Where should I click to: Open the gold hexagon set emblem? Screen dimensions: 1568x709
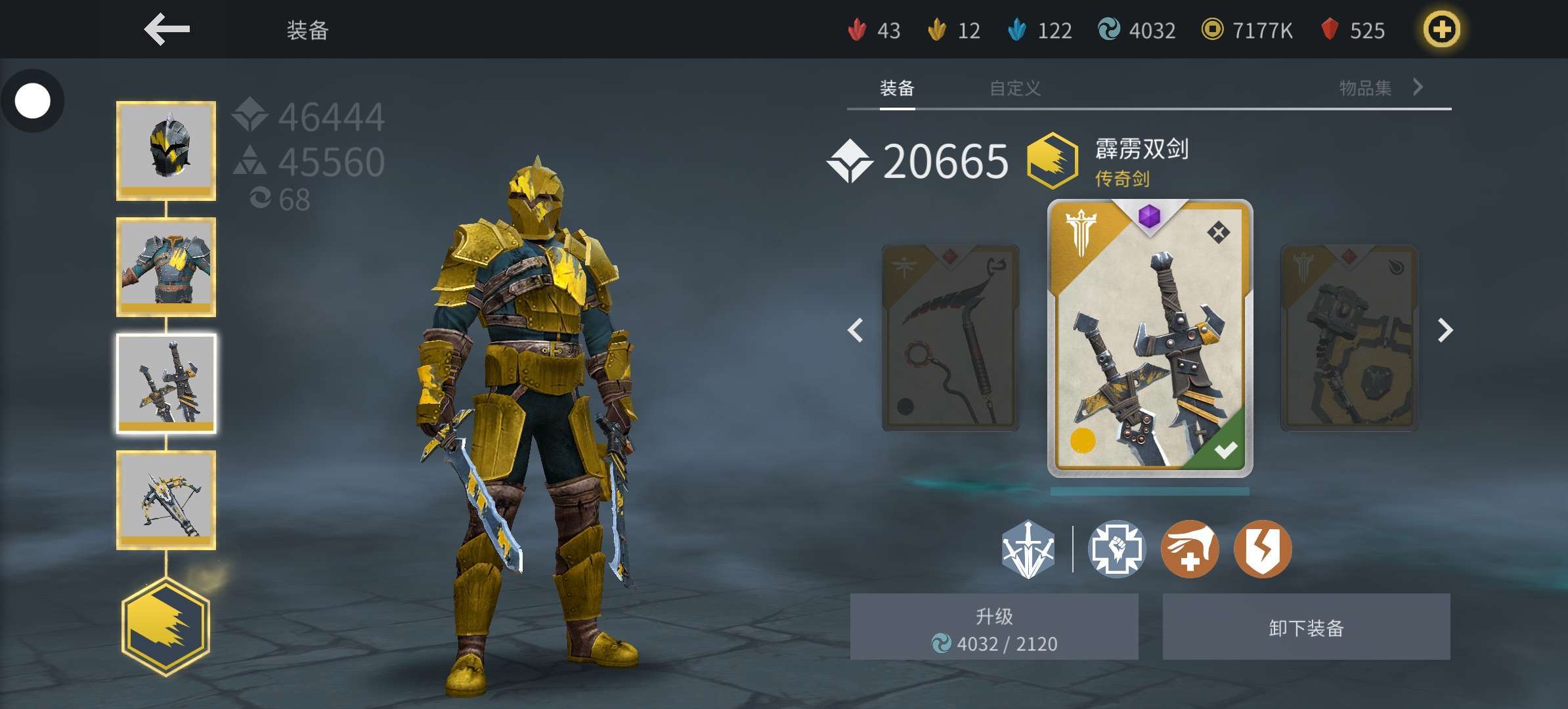coord(165,626)
